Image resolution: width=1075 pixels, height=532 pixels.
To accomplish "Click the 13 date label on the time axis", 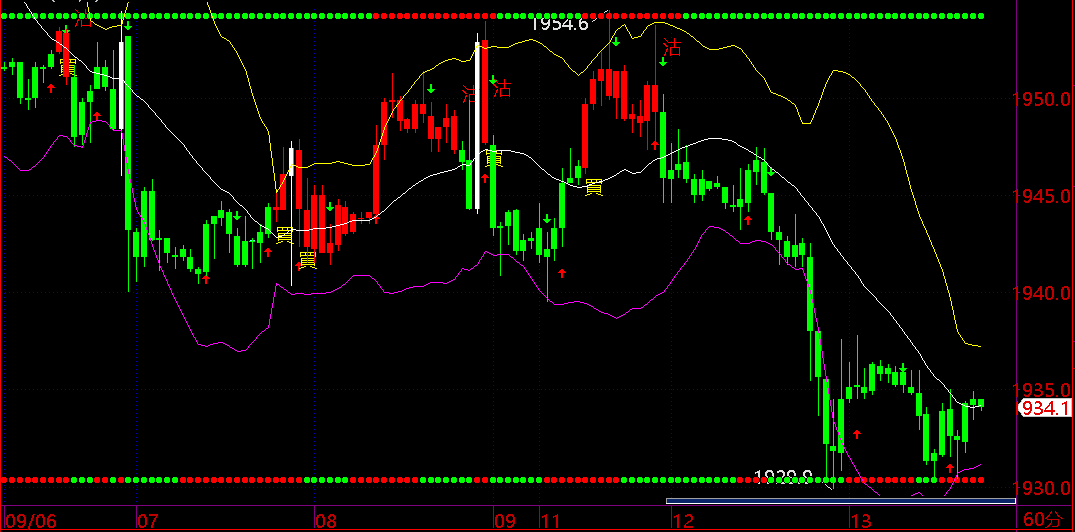I will [860, 520].
